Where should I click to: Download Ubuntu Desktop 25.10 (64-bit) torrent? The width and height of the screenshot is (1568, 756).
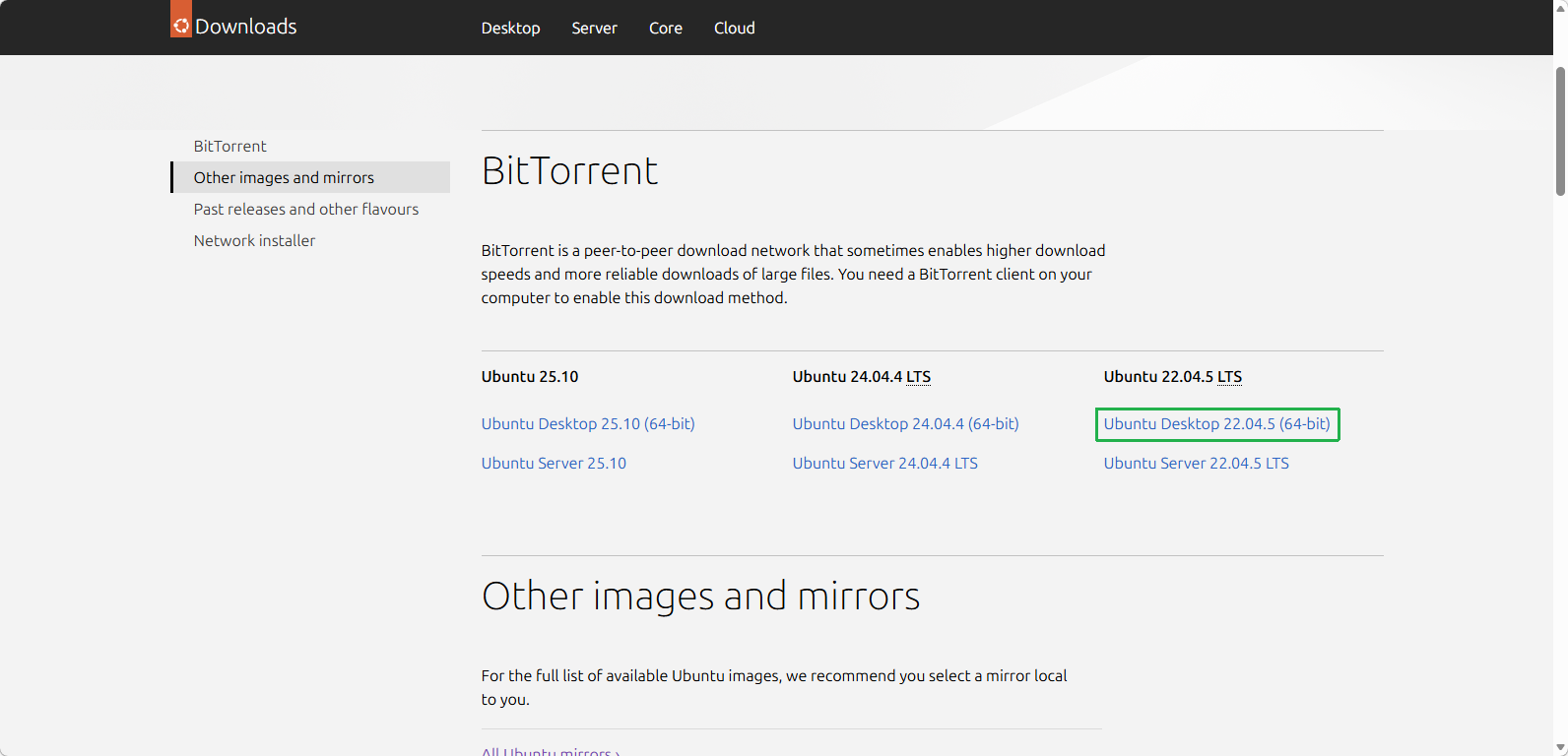pos(588,423)
